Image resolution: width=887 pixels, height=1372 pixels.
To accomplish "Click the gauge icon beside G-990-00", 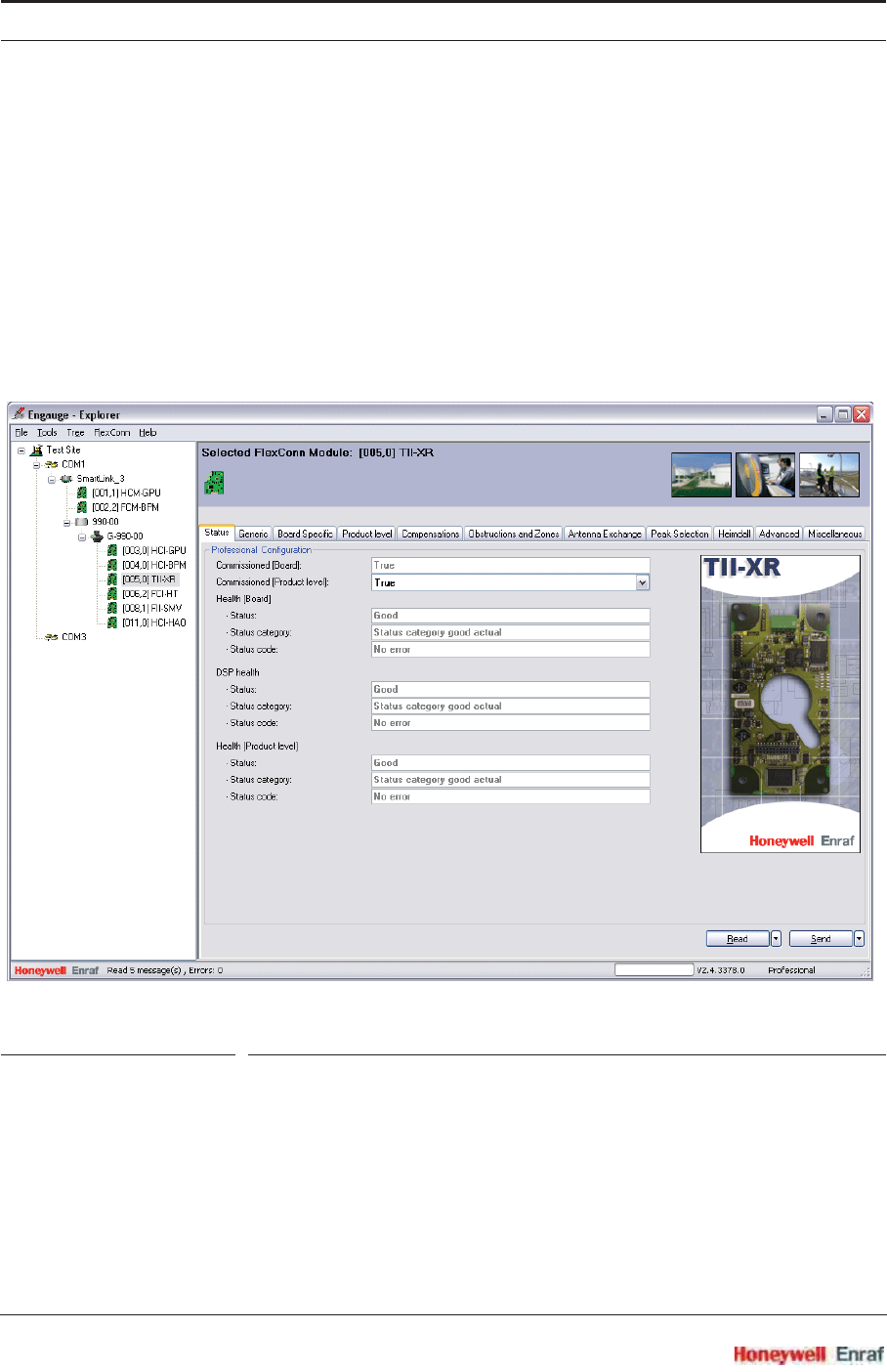I will point(97,536).
